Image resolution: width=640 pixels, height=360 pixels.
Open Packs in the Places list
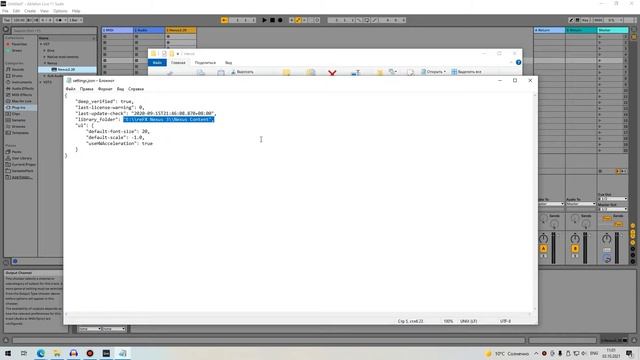coord(16,152)
